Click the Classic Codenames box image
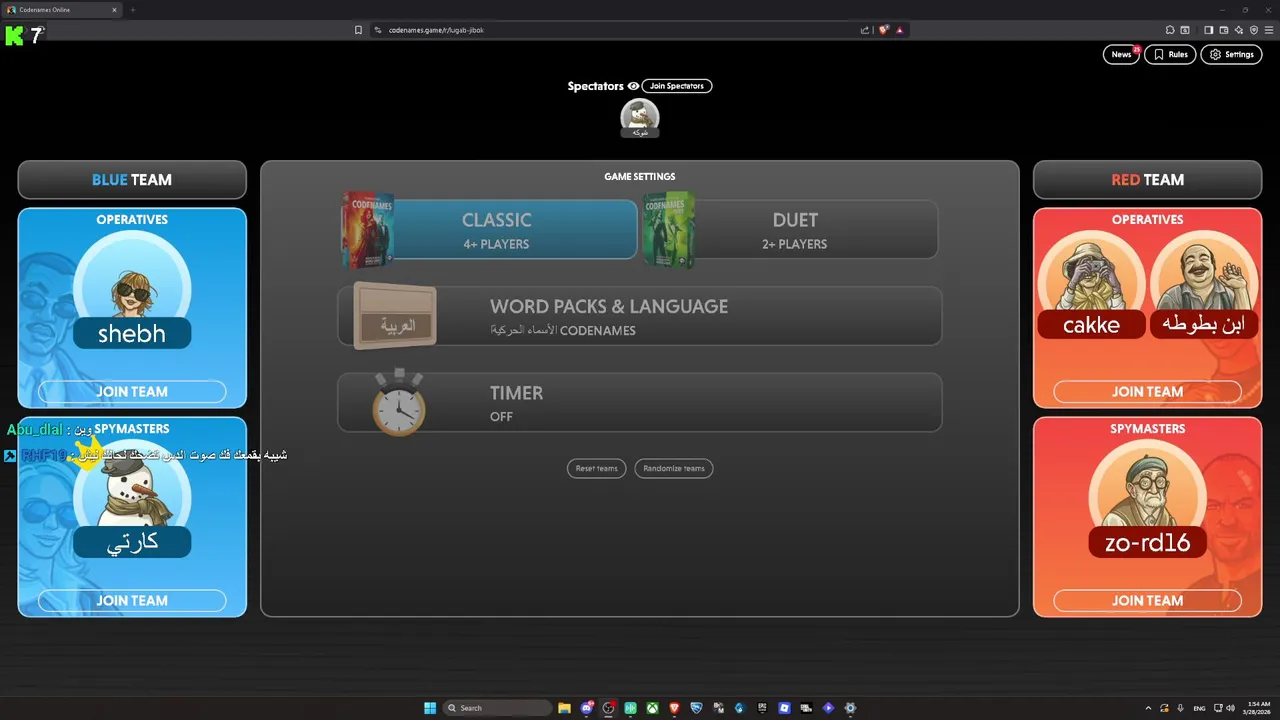Screen dimensions: 1280x720 coord(367,230)
